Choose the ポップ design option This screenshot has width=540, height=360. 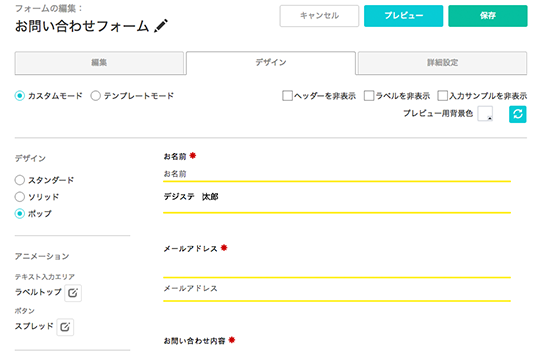pos(20,214)
